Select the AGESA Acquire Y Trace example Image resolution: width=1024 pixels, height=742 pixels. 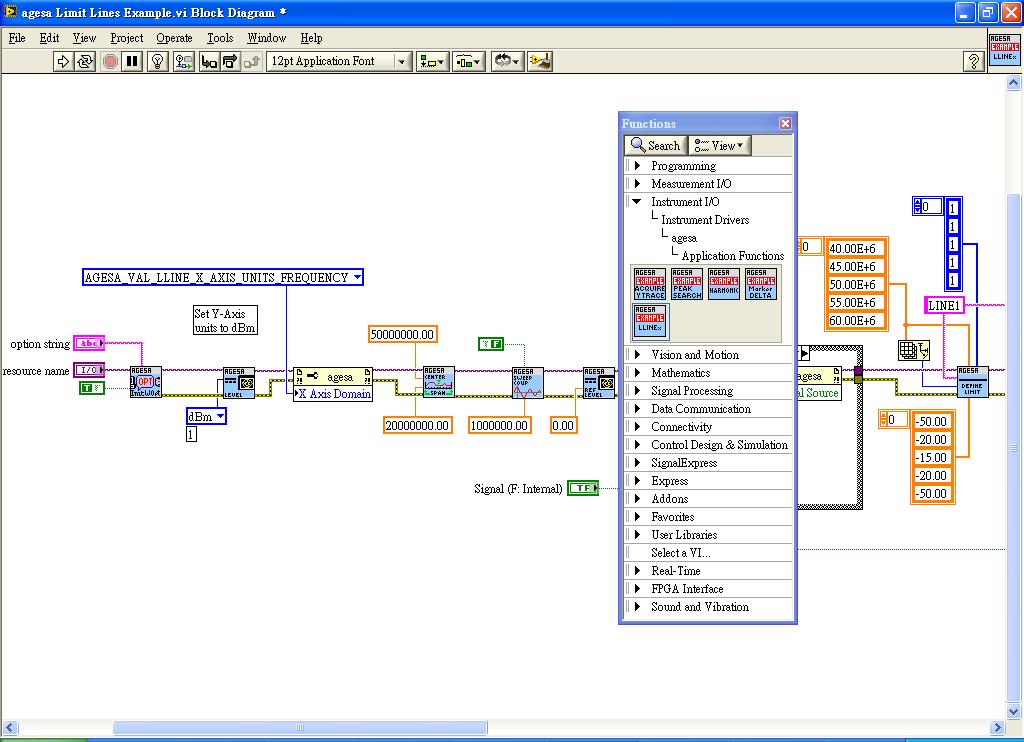pyautogui.click(x=650, y=284)
